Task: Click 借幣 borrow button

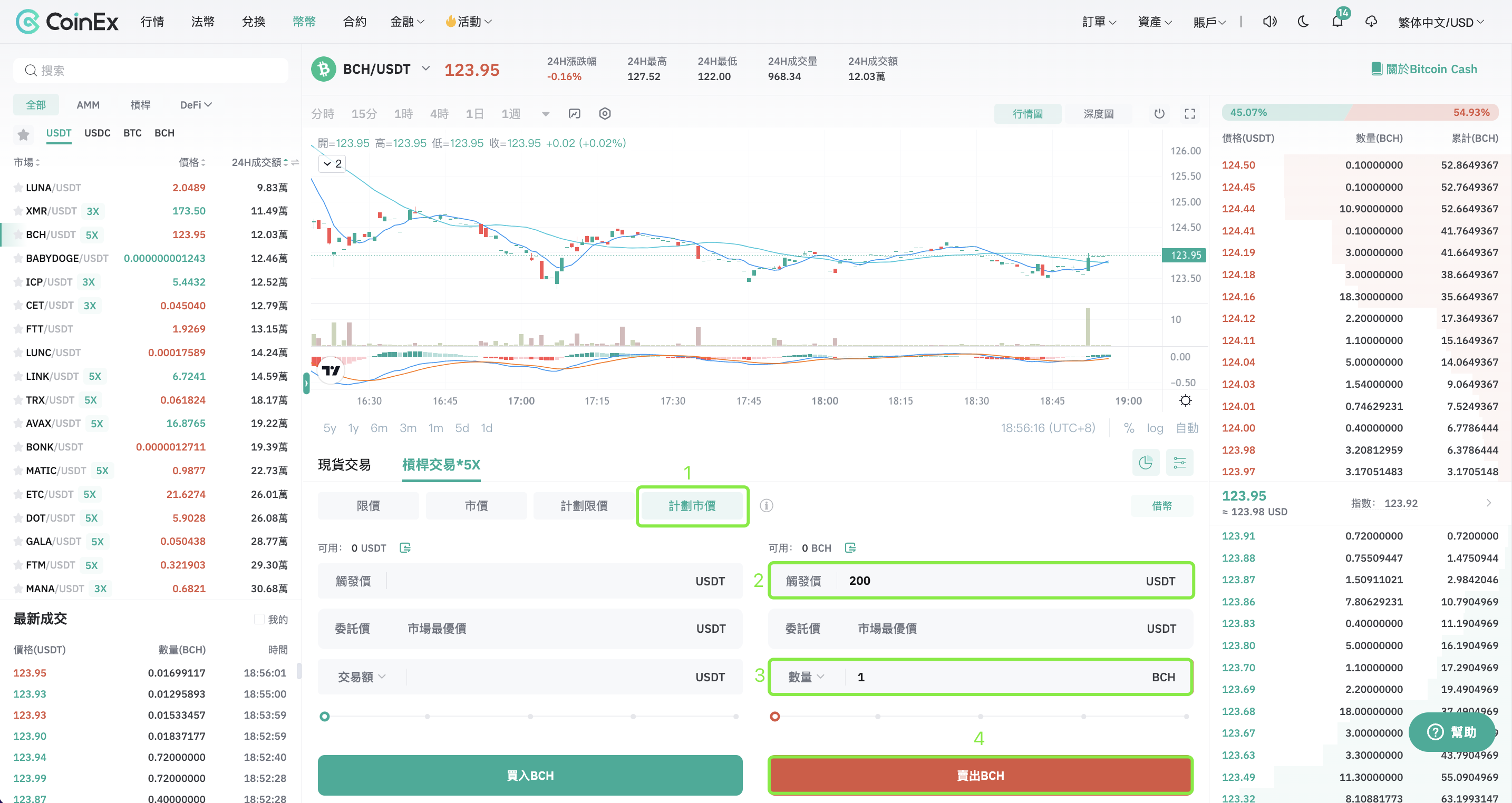Action: (1161, 506)
